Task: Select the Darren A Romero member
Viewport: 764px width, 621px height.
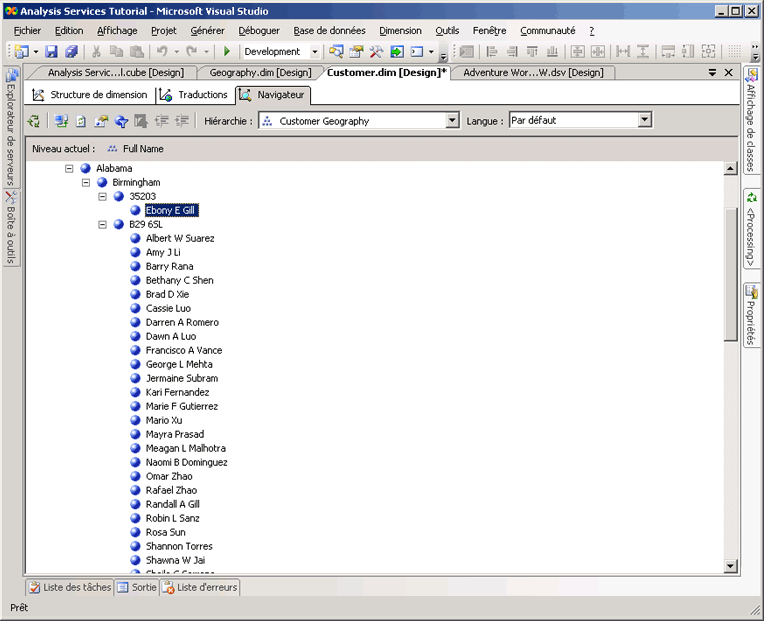Action: click(182, 322)
